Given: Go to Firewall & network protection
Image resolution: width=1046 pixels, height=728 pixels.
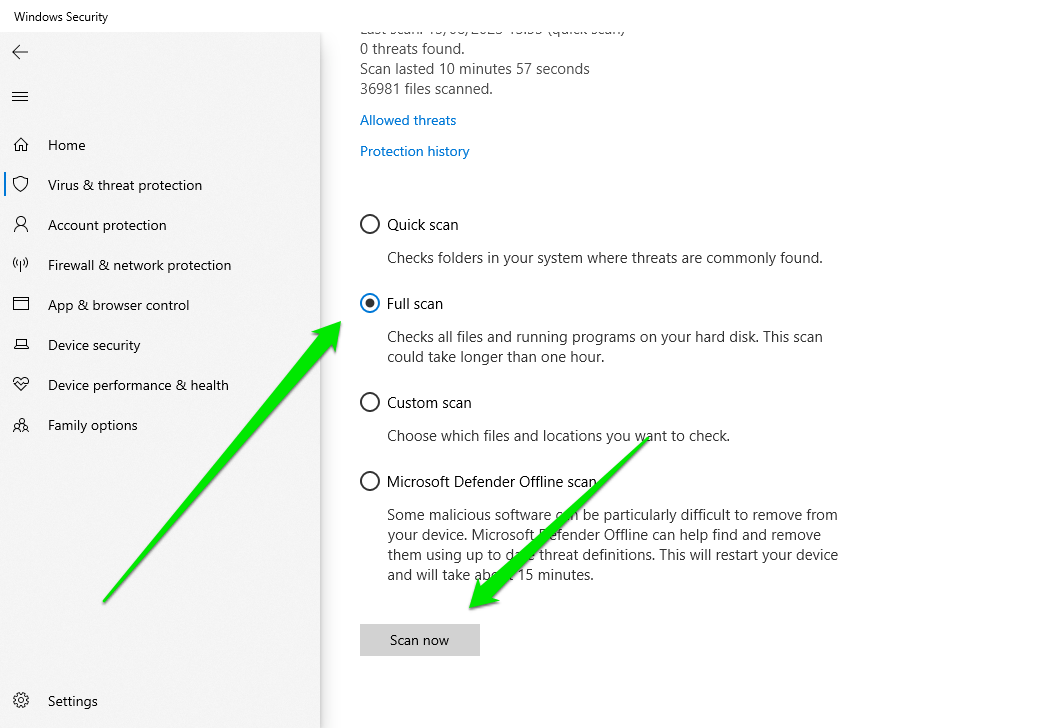Looking at the screenshot, I should (139, 265).
